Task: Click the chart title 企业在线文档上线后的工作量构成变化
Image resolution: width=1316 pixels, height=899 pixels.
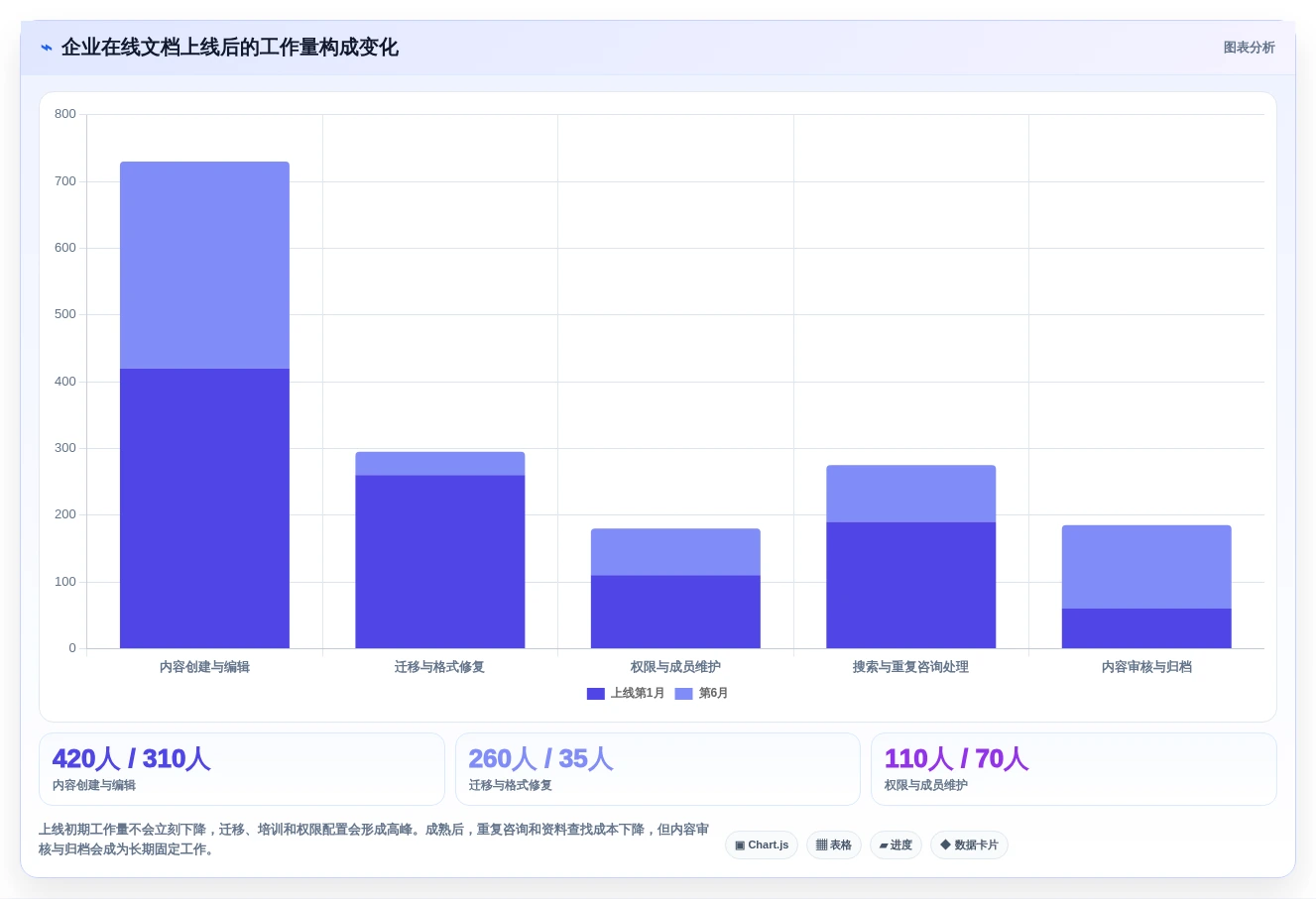Action: tap(230, 48)
